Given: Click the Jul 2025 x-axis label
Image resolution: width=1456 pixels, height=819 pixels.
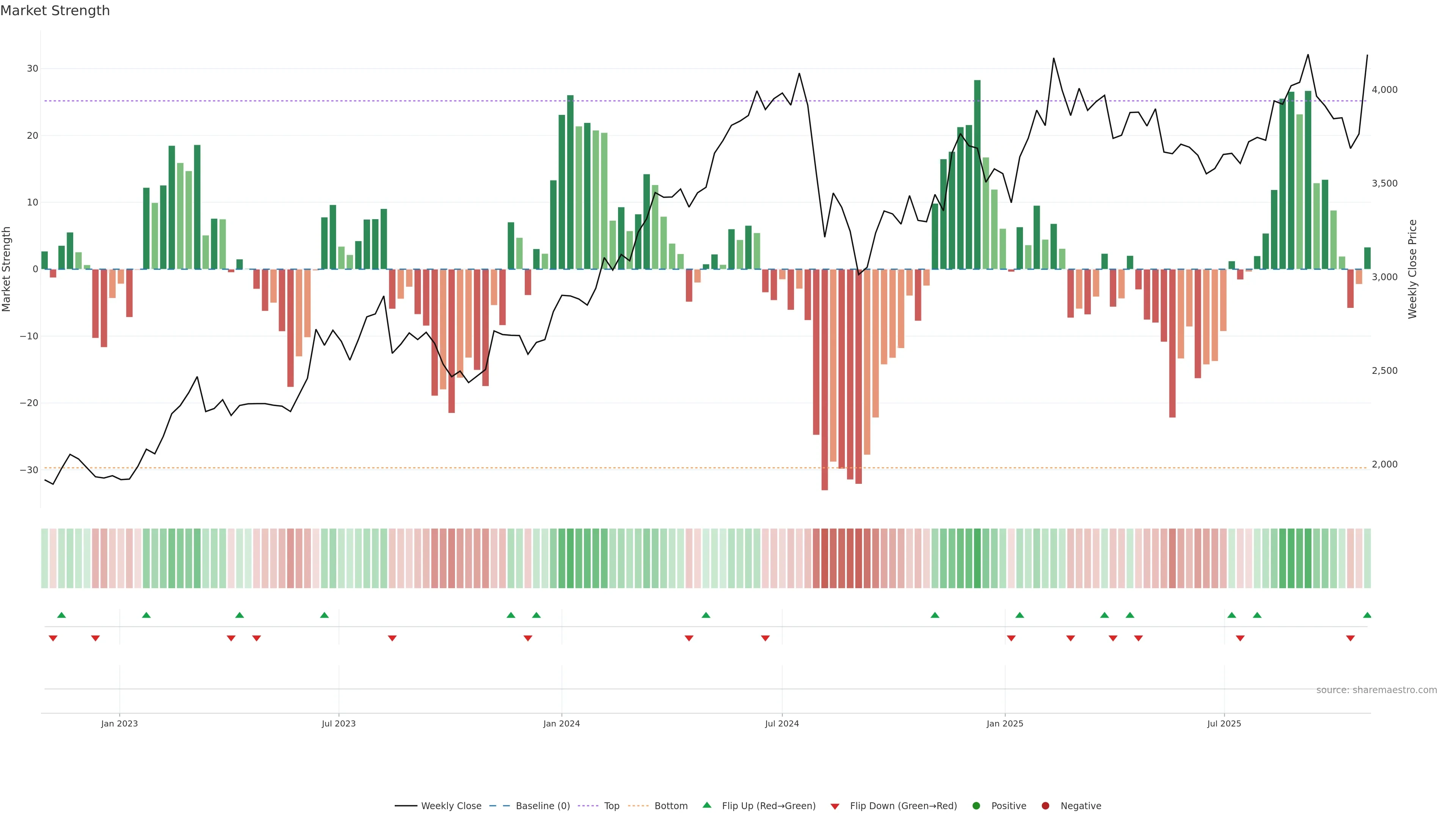Looking at the screenshot, I should click(1224, 723).
